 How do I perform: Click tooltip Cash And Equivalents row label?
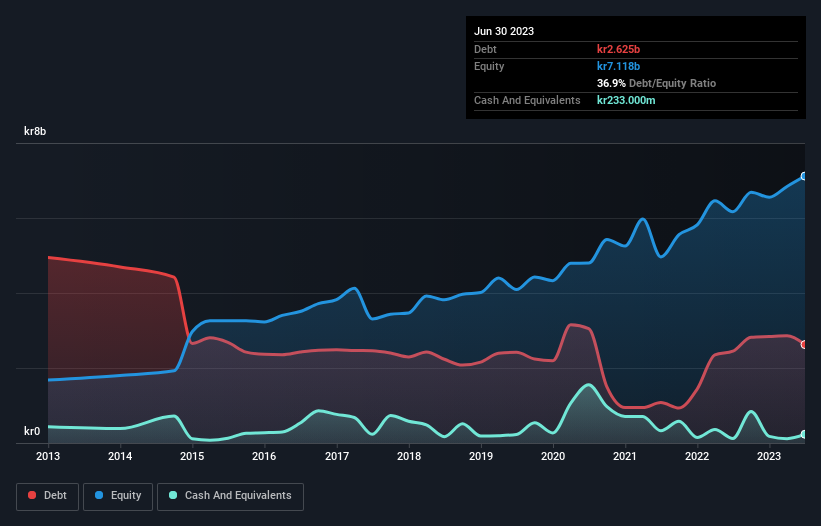click(x=527, y=100)
